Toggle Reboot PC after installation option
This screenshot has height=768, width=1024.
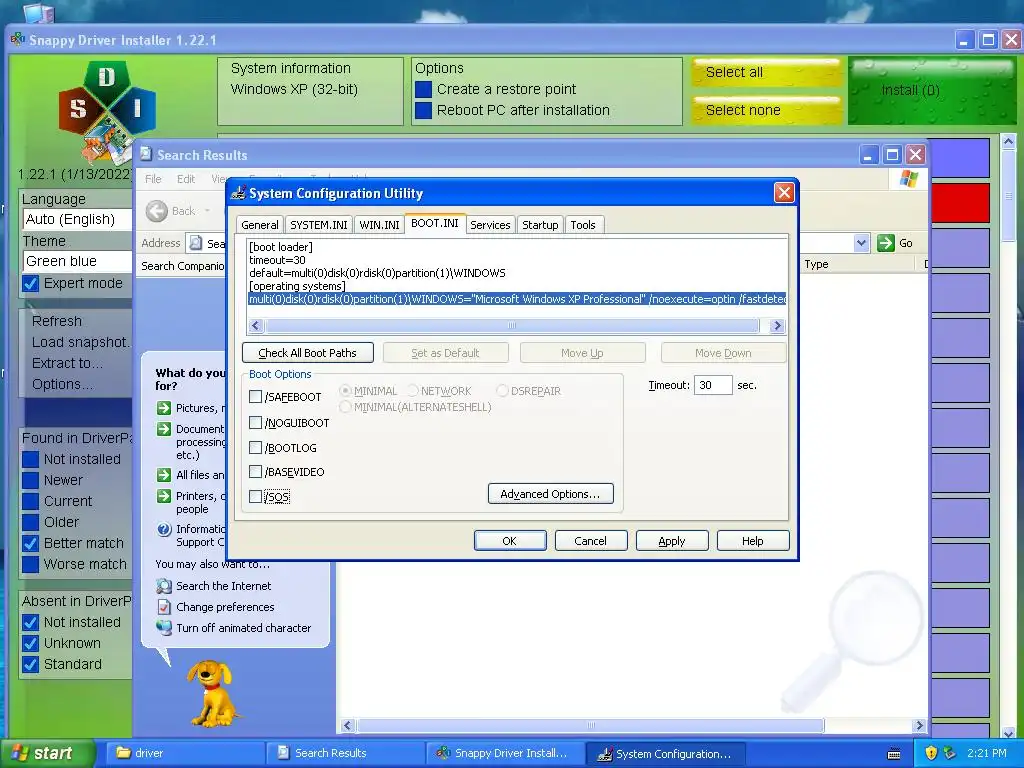423,110
